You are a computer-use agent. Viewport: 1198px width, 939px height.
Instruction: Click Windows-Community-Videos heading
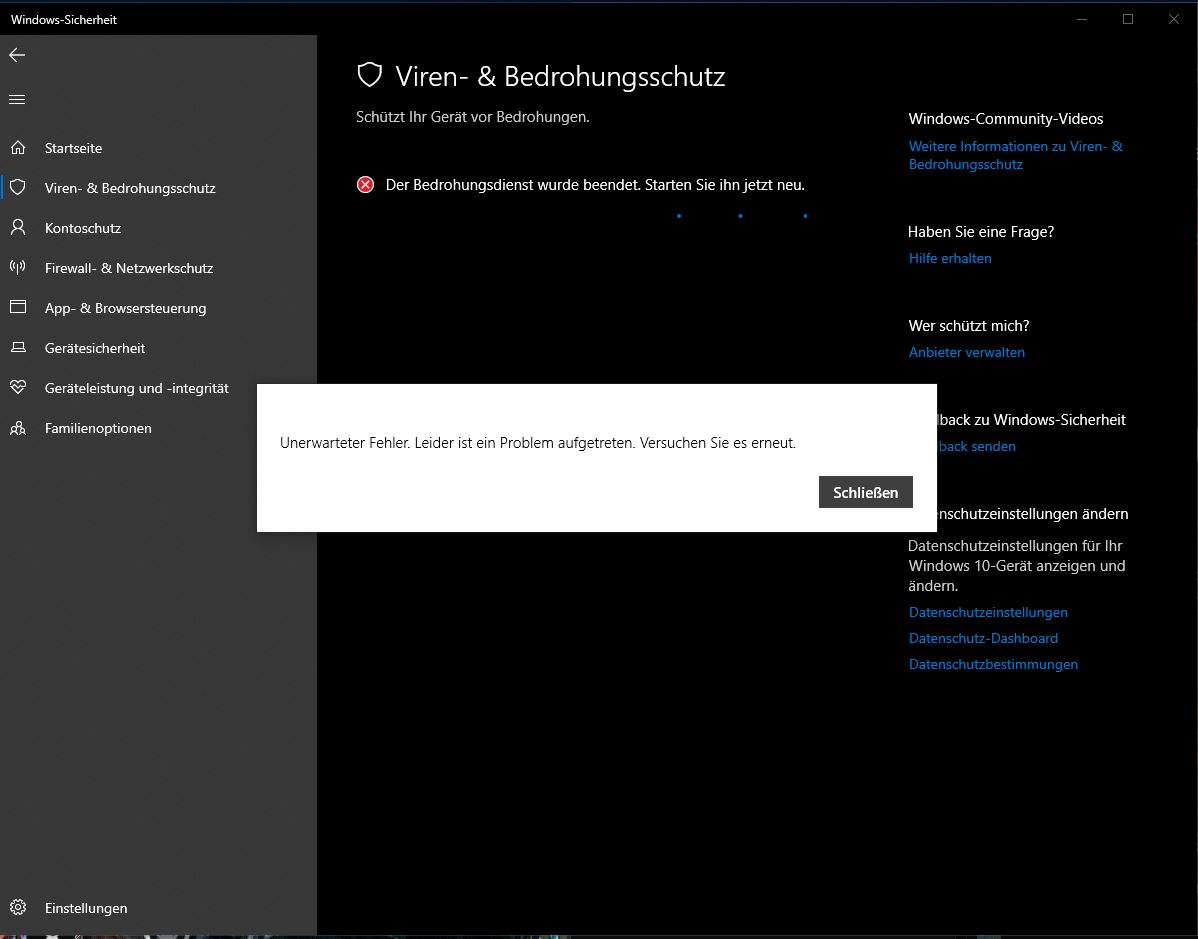click(1005, 119)
